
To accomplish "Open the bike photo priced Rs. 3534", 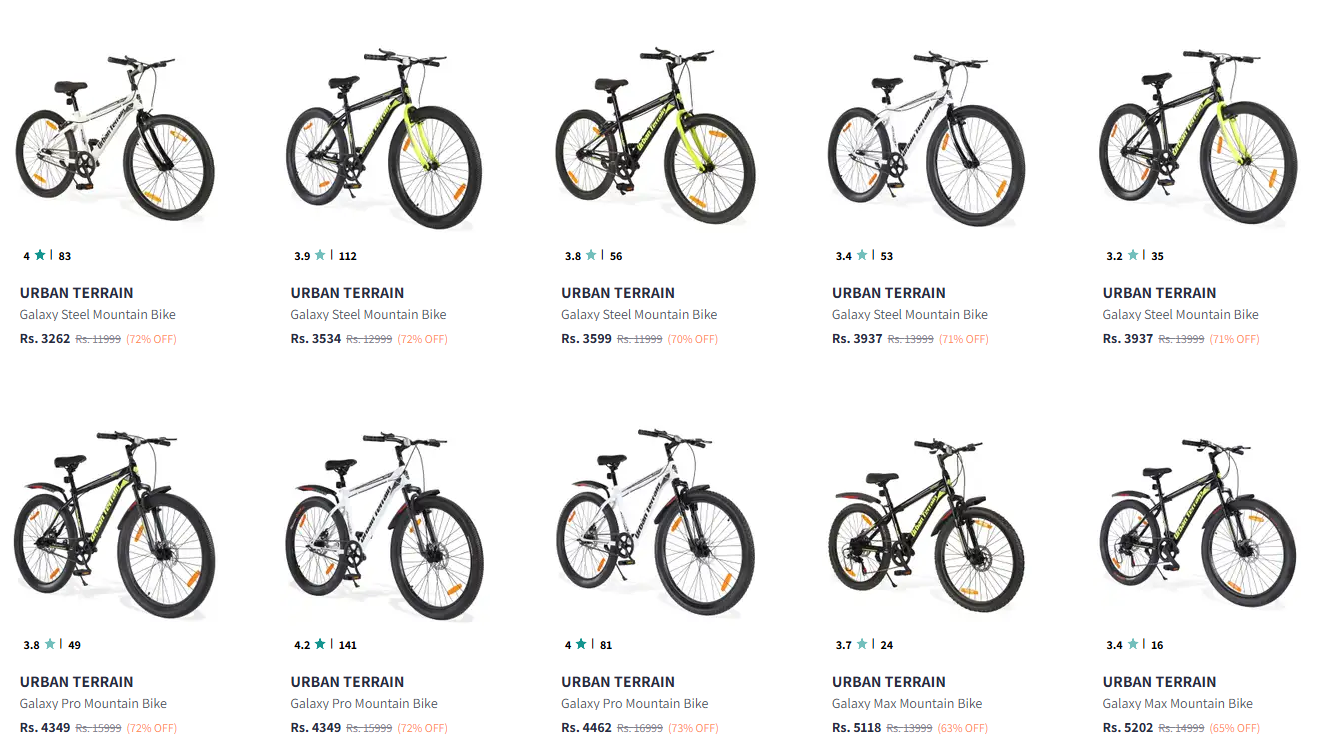I will click(385, 137).
